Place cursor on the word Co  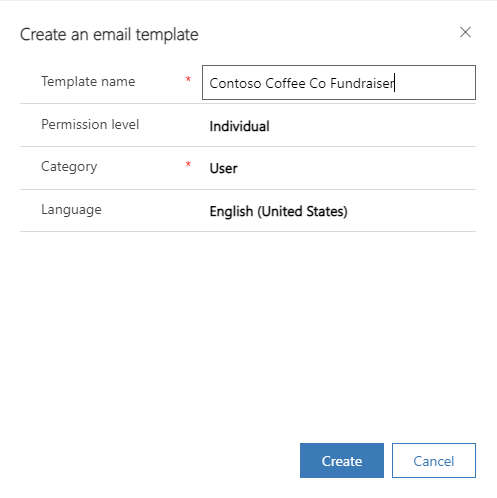(x=318, y=83)
